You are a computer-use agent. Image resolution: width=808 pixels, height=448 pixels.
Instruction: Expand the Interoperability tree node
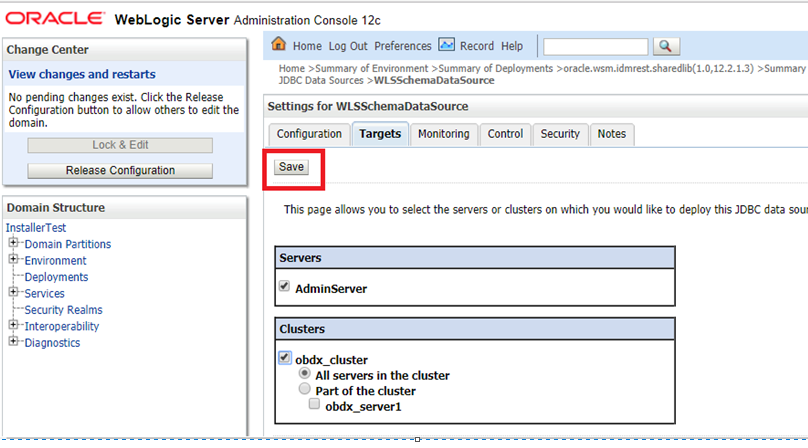13,325
